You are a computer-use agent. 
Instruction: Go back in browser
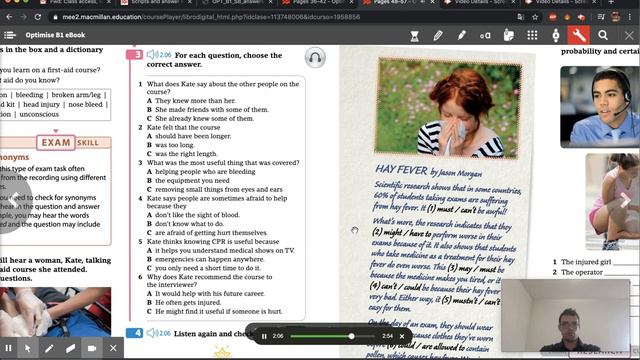[x=9, y=17]
